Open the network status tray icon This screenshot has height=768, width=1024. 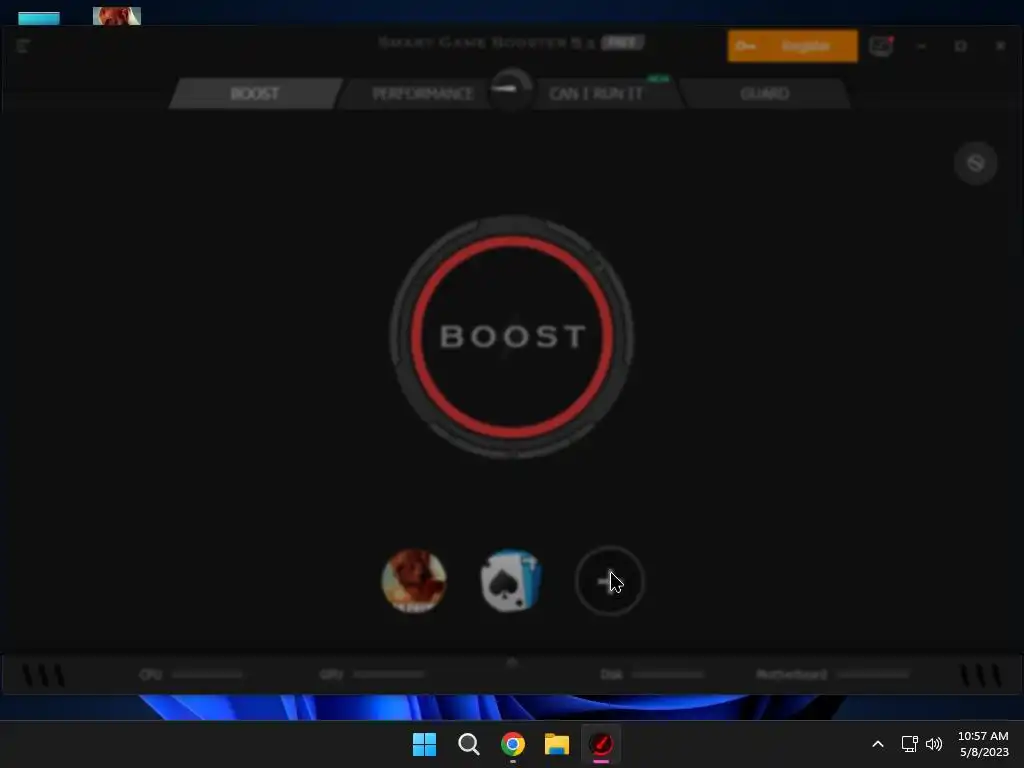[909, 744]
